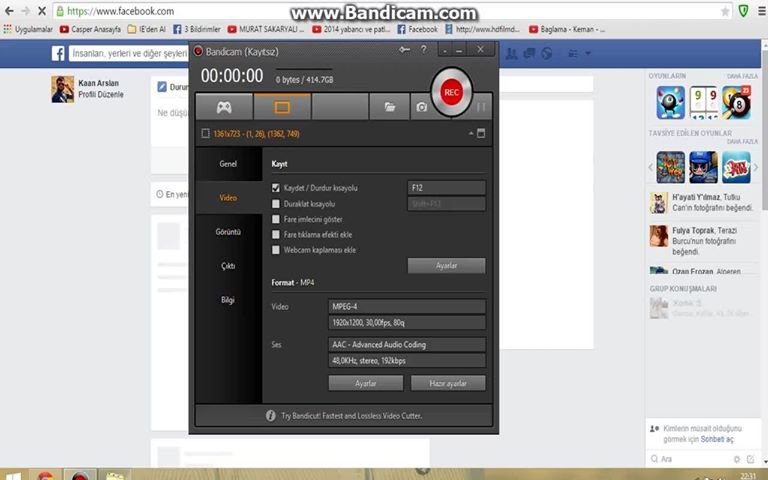This screenshot has height=480, width=768.
Task: Click the MPEG-4 video codec field
Action: 407,307
